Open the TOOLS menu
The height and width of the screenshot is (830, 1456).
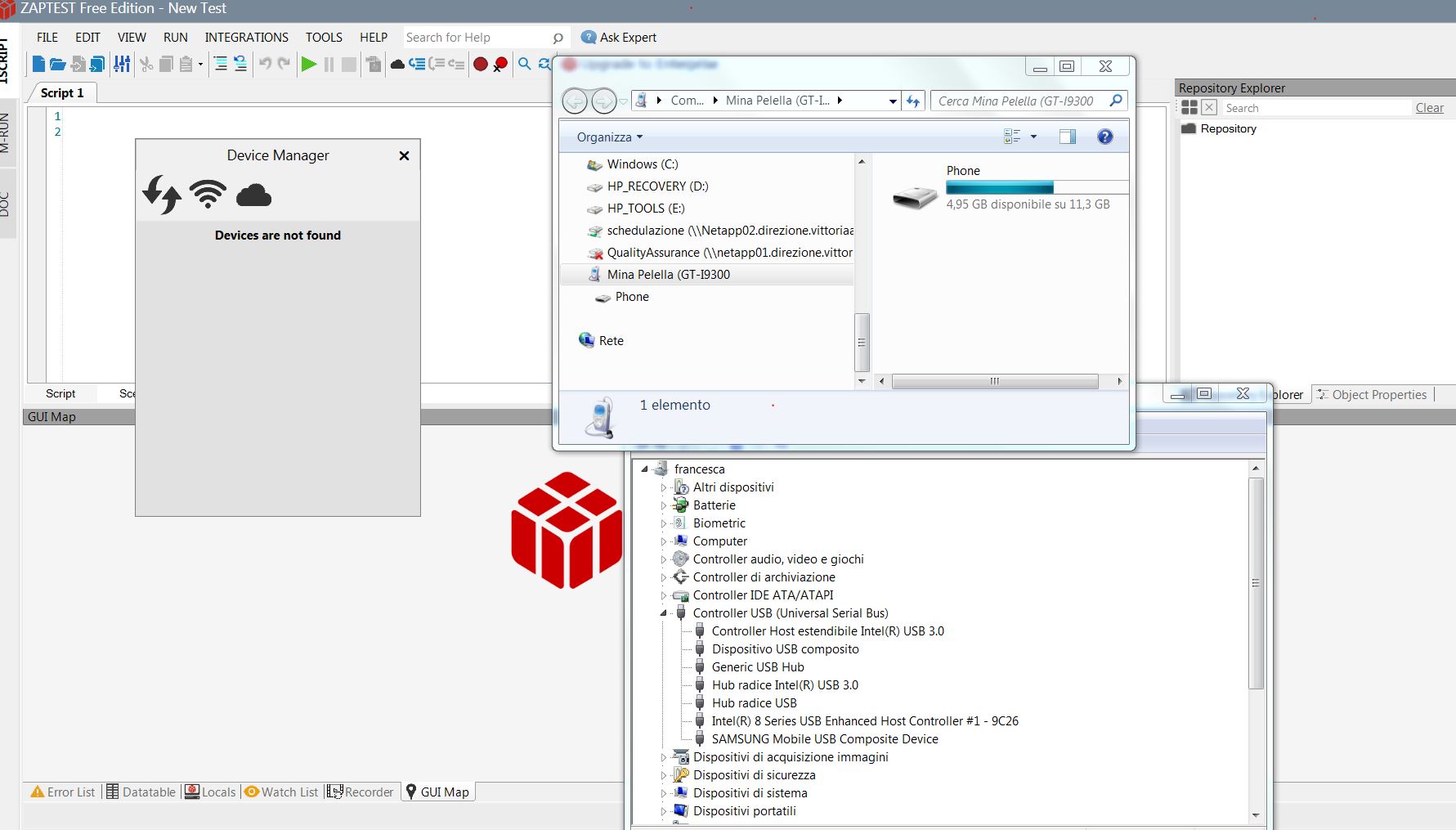[324, 38]
